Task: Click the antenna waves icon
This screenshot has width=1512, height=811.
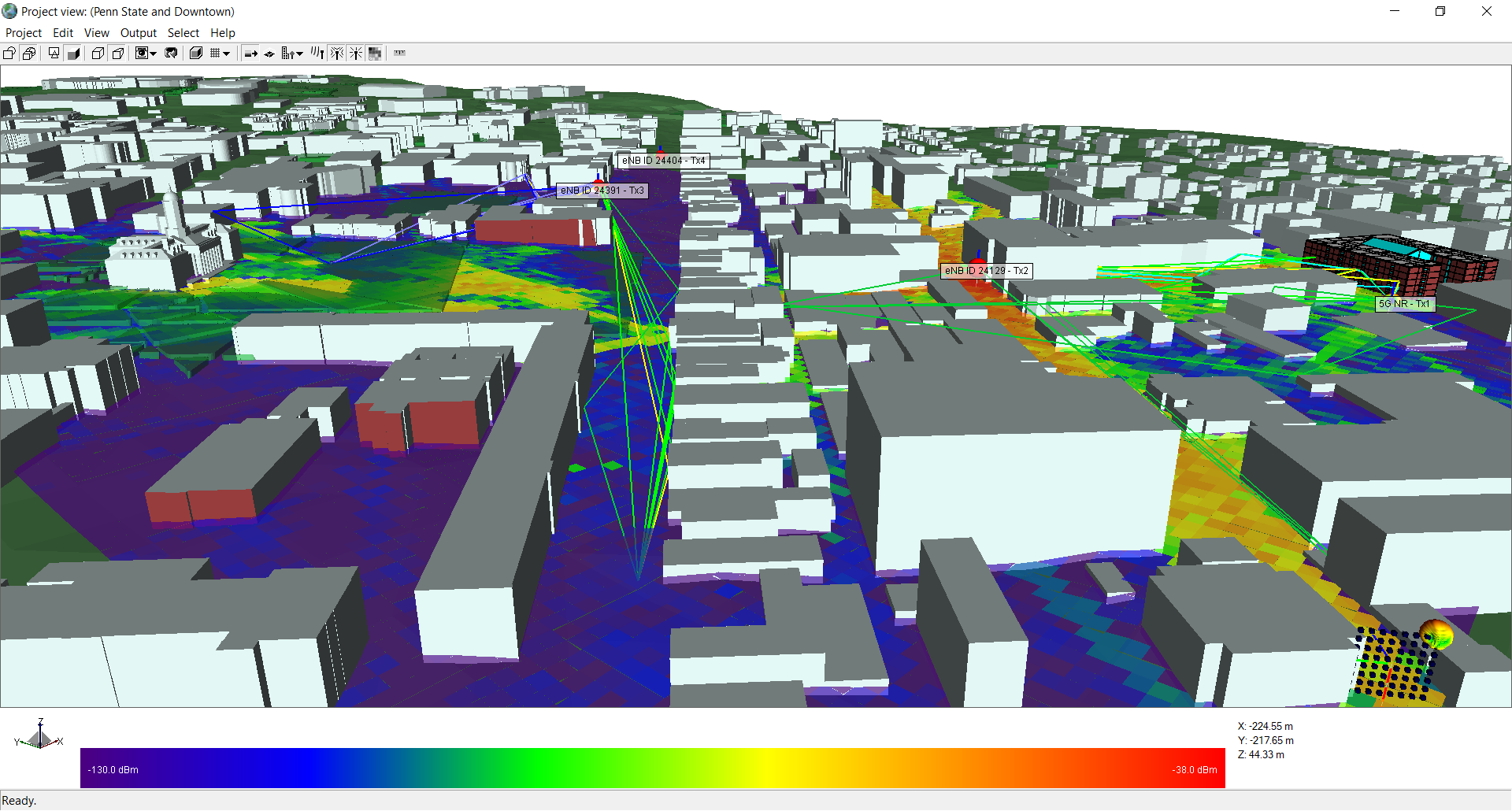Action: click(x=317, y=54)
